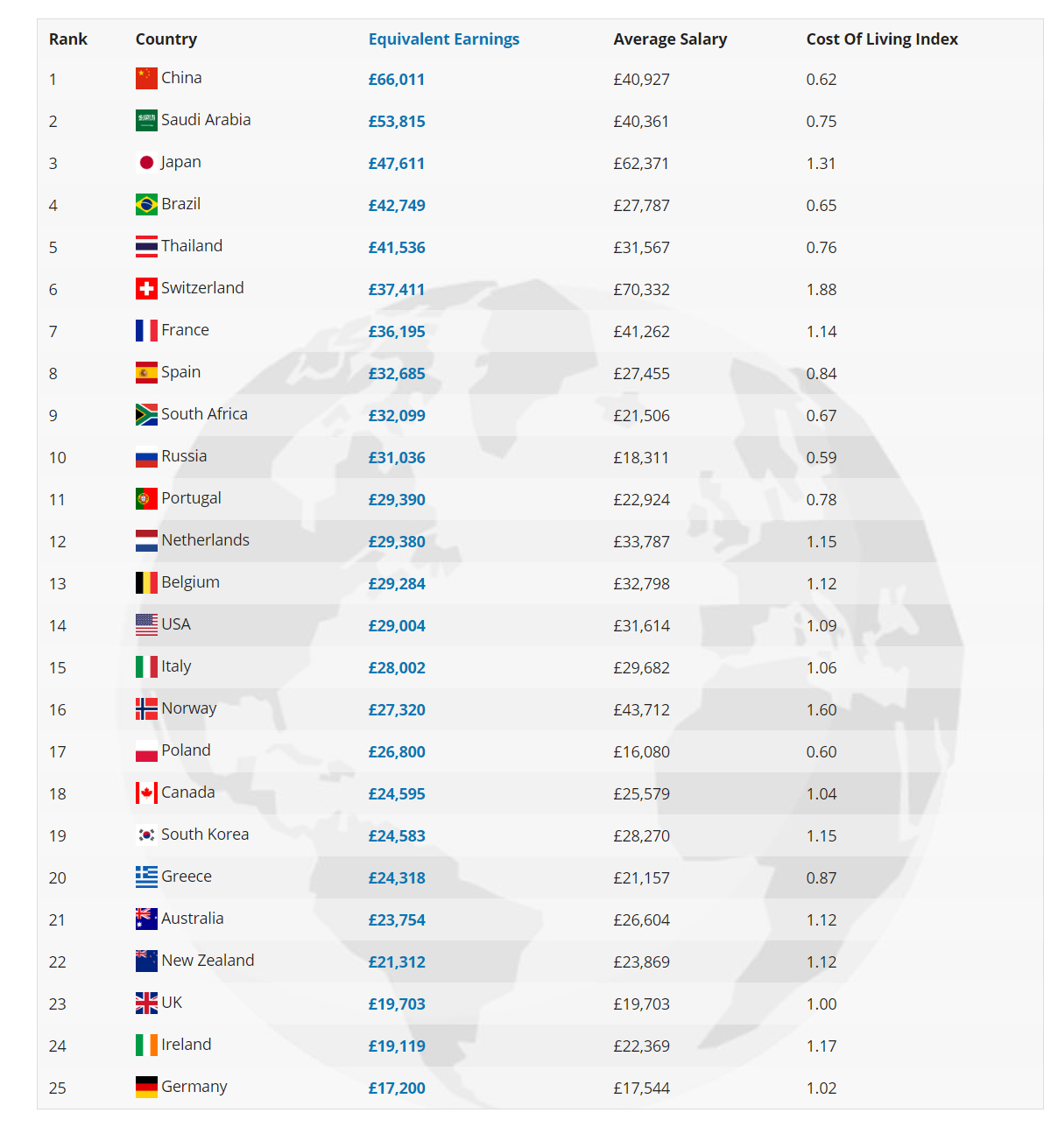Click Ireland's £19,119 earnings link
The height and width of the screenshot is (1148, 1058).
click(397, 1046)
